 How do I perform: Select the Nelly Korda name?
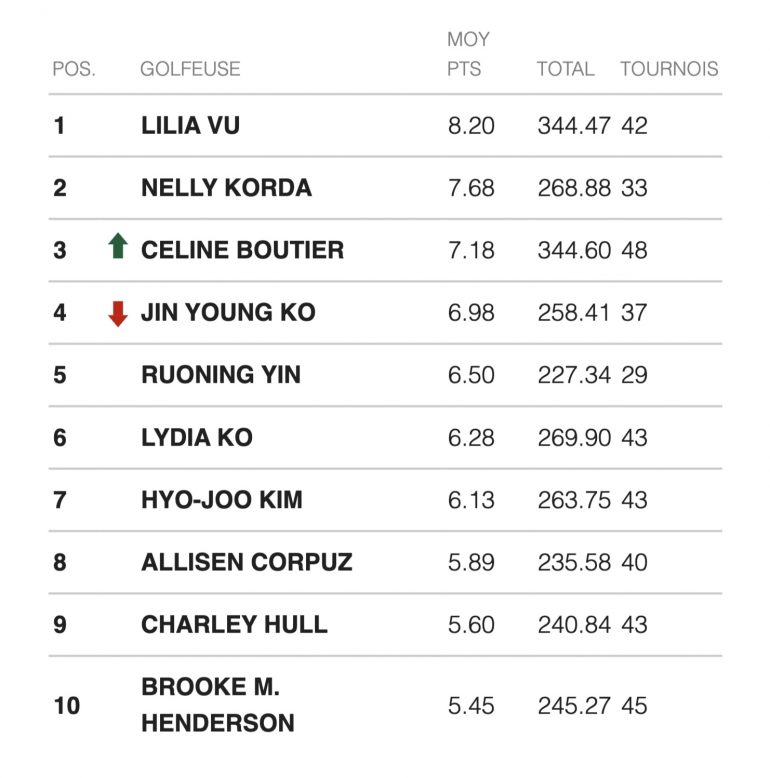(226, 188)
